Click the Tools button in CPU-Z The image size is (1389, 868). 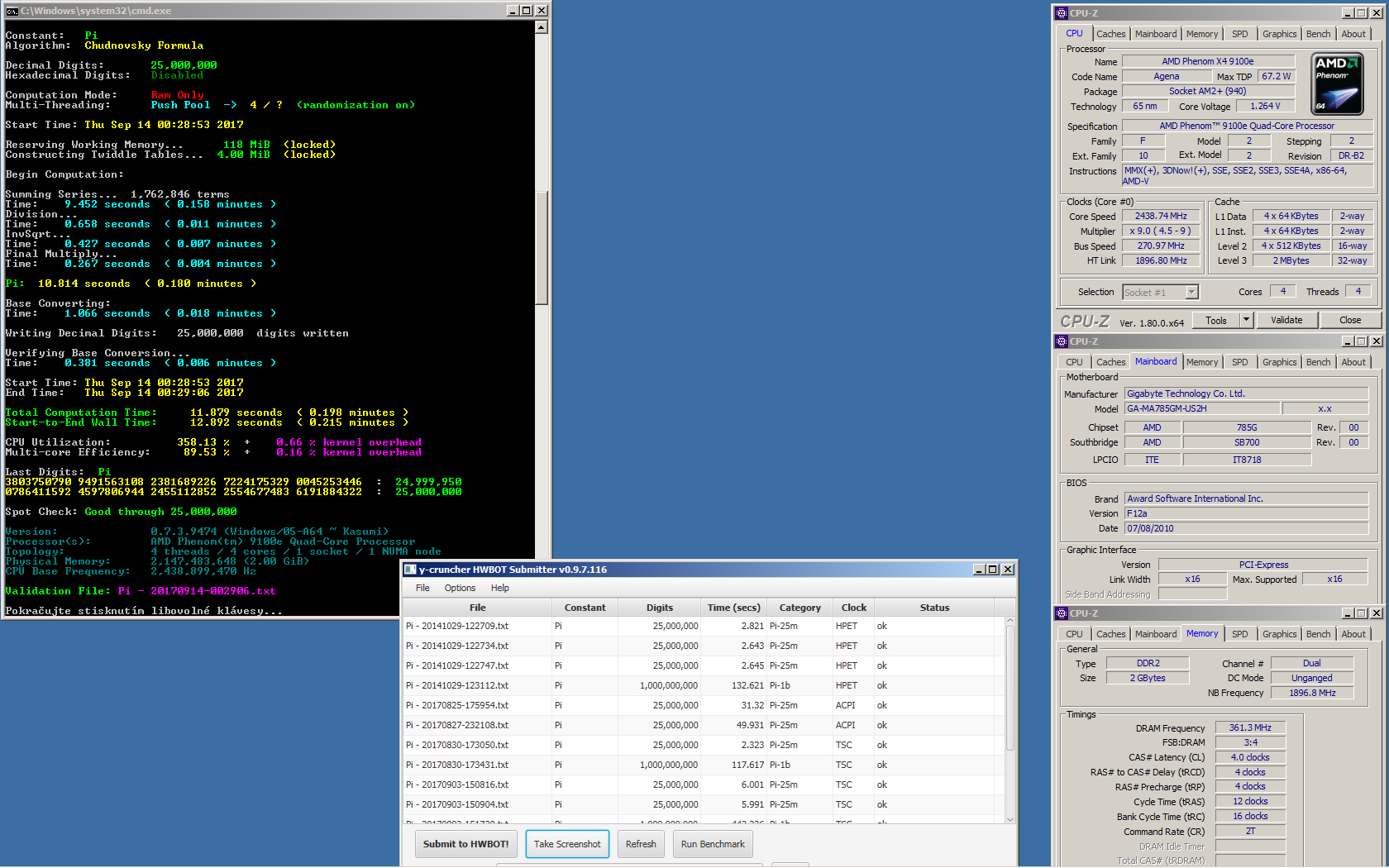1216,320
